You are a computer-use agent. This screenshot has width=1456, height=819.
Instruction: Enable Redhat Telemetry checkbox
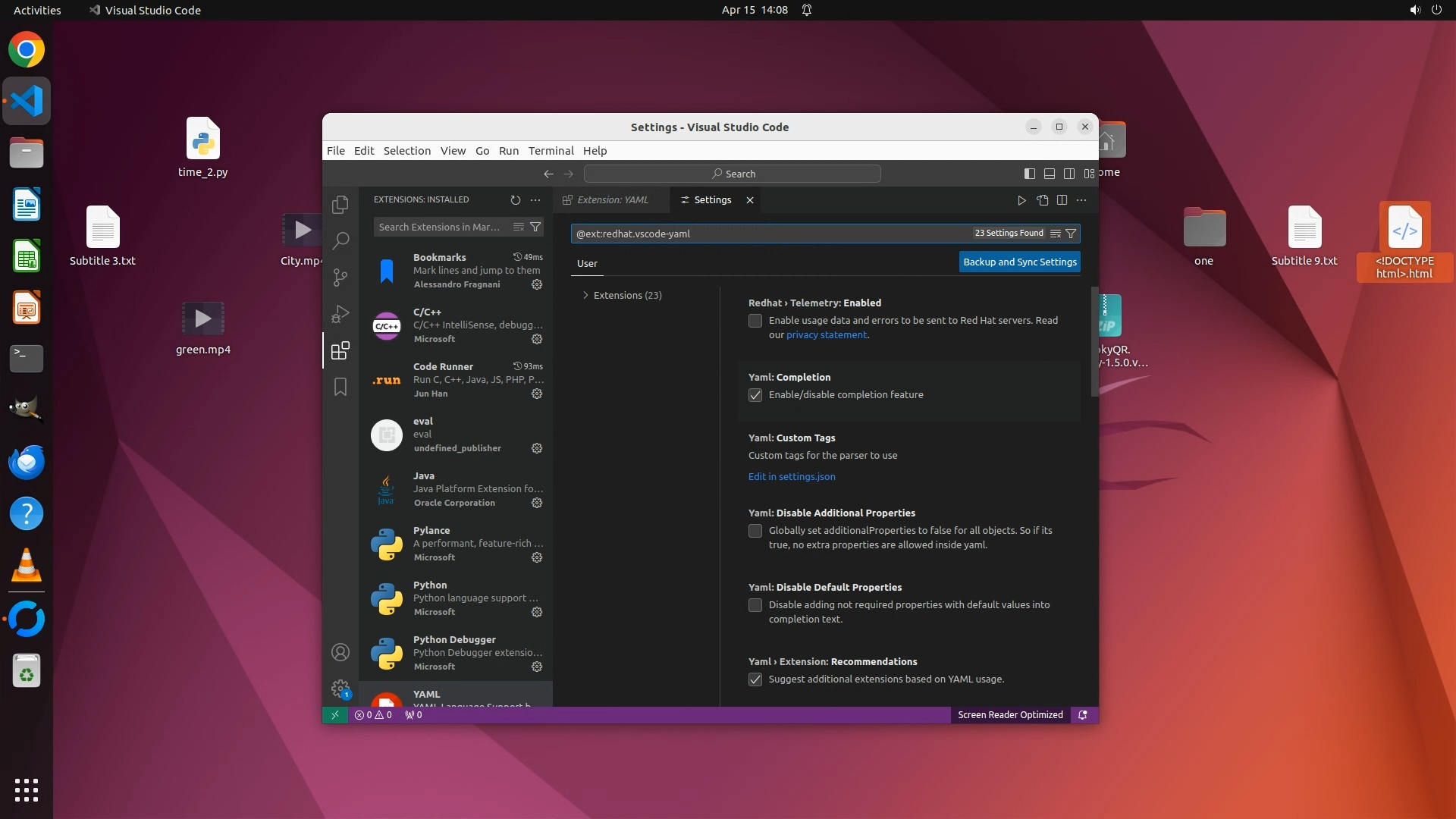pyautogui.click(x=755, y=321)
